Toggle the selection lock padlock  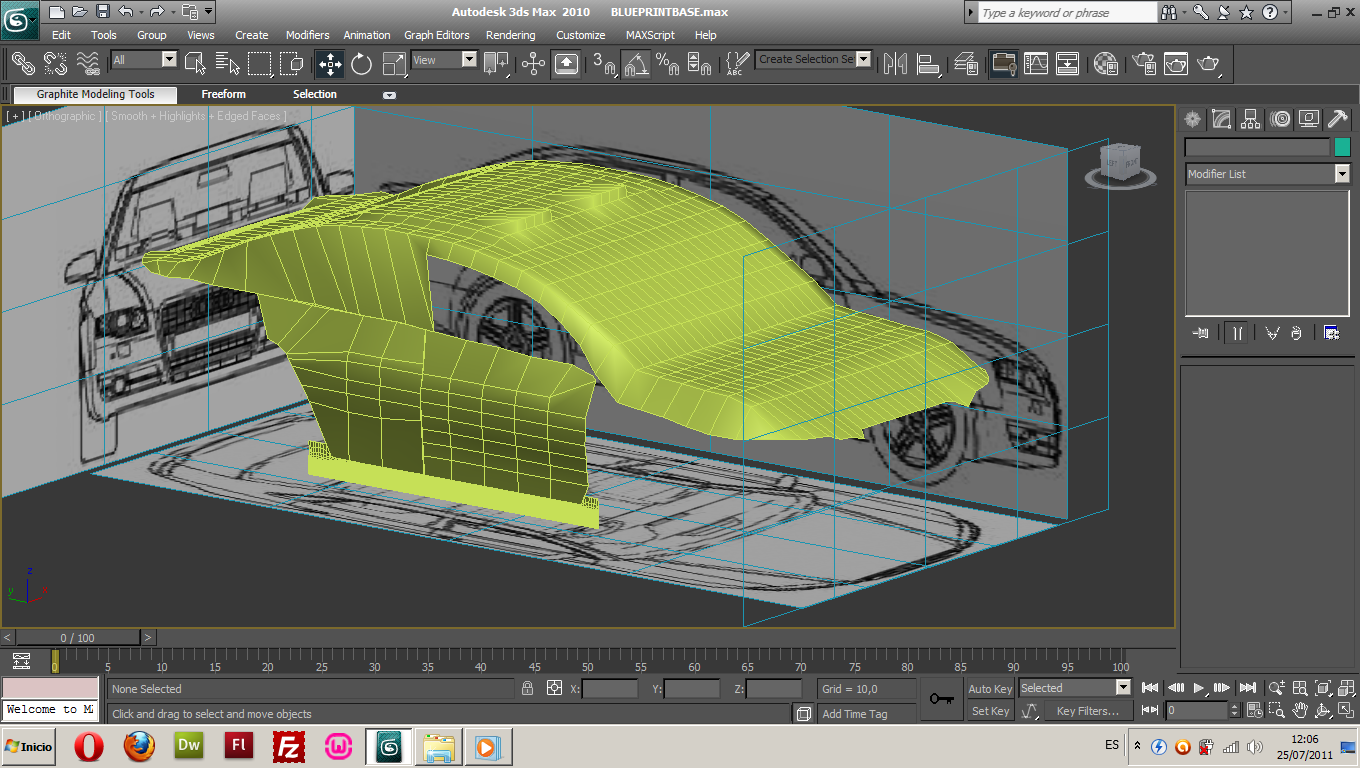[527, 688]
